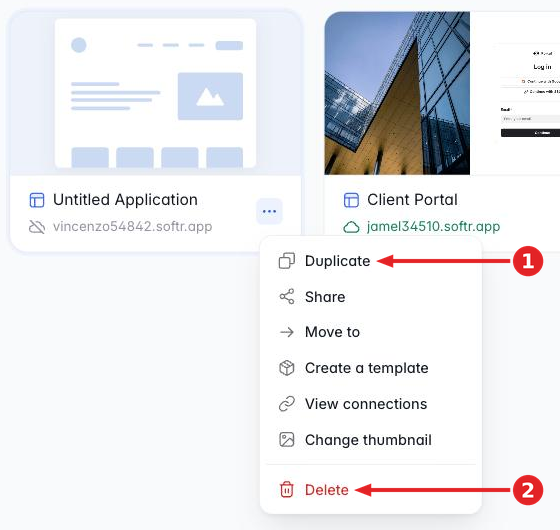This screenshot has width=560, height=530.
Task: Click the red trash Delete icon
Action: (286, 490)
